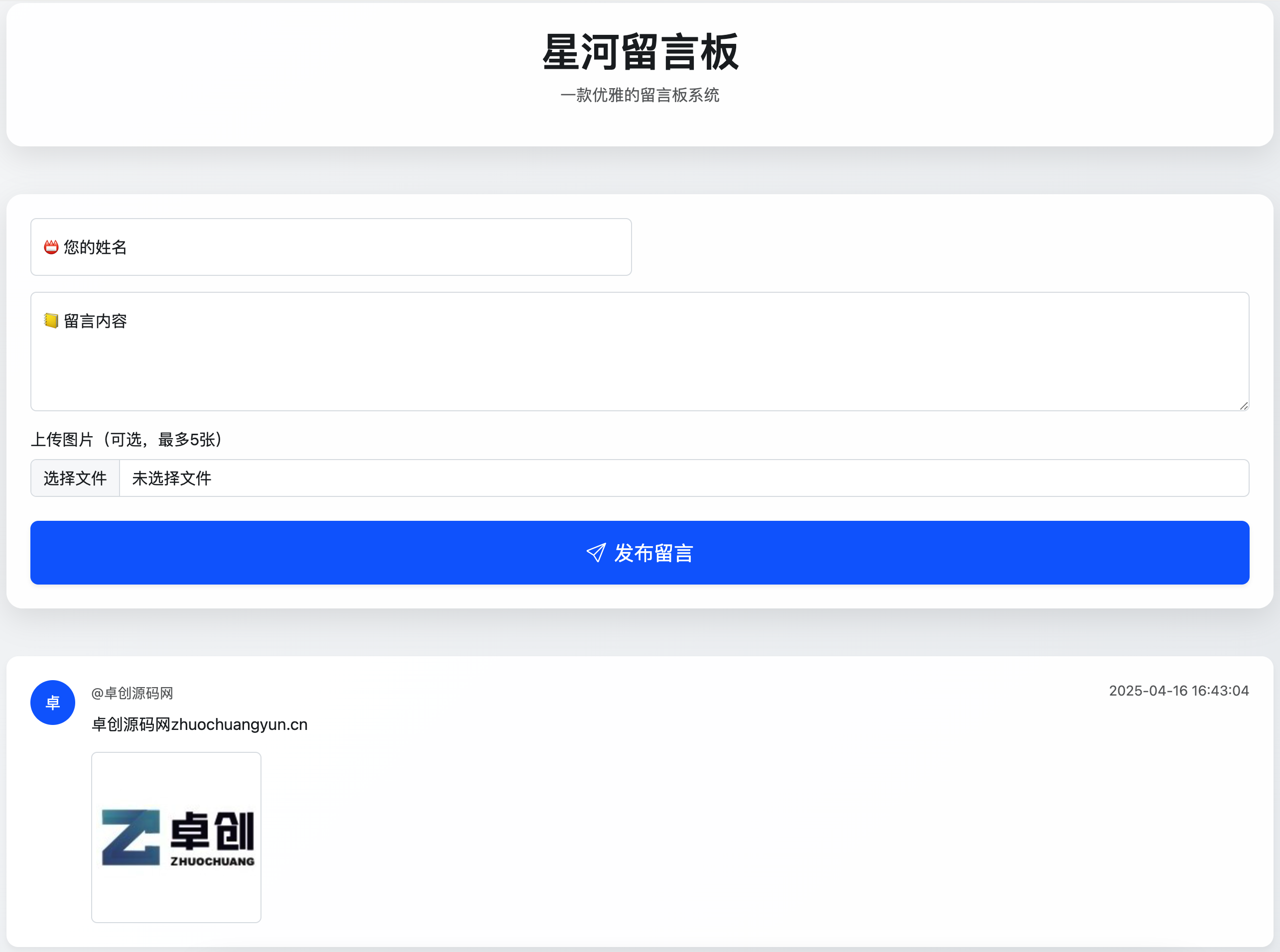Image resolution: width=1280 pixels, height=952 pixels.
Task: Publish the message with 发布留言 button
Action: [x=640, y=553]
